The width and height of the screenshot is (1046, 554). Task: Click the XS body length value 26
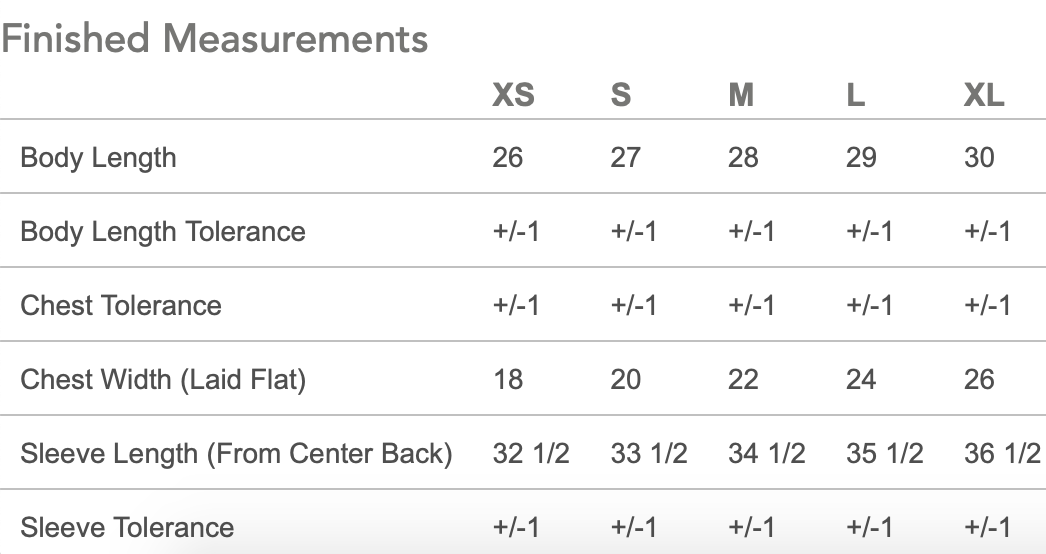click(x=508, y=157)
